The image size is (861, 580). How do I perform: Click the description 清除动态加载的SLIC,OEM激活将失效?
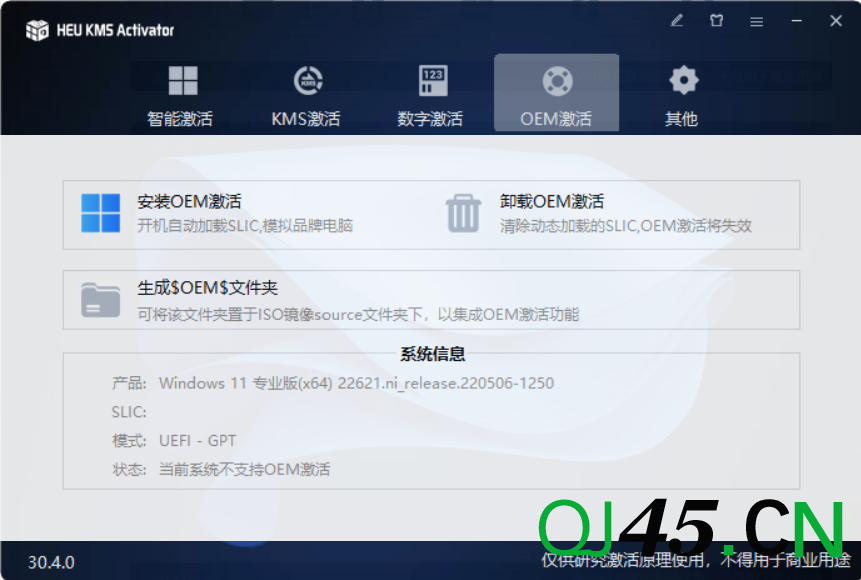(625, 226)
